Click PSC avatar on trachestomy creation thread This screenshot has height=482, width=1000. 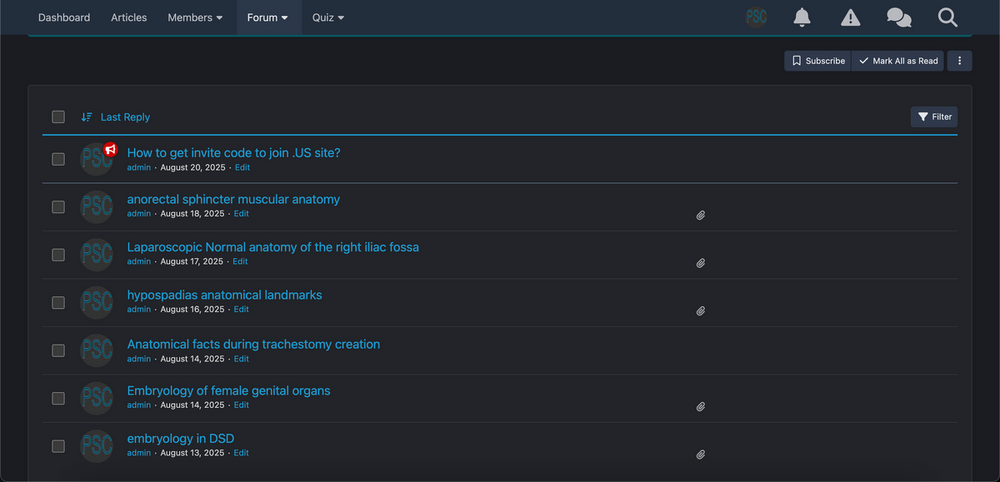click(x=96, y=350)
